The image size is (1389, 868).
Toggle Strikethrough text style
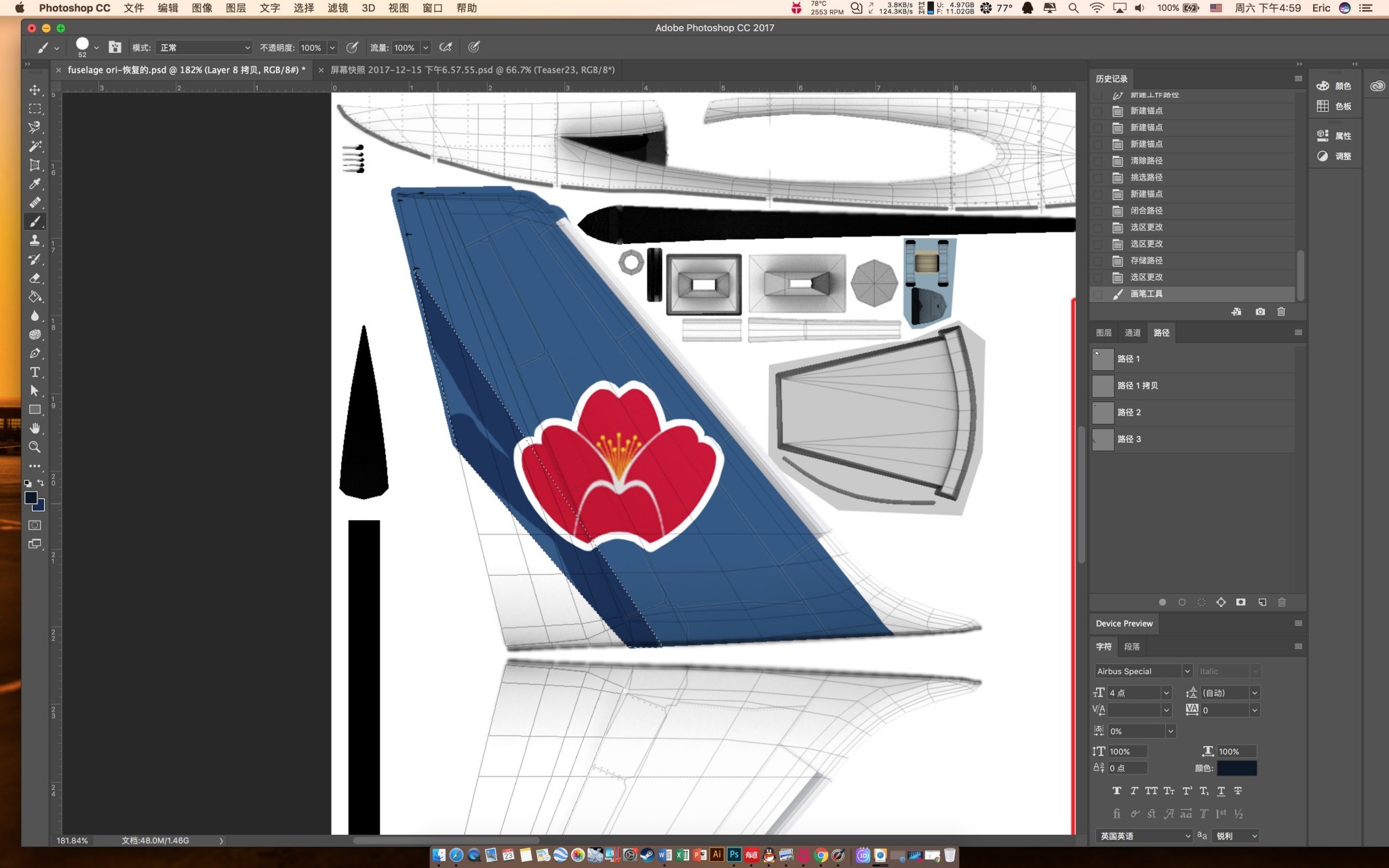[x=1238, y=791]
